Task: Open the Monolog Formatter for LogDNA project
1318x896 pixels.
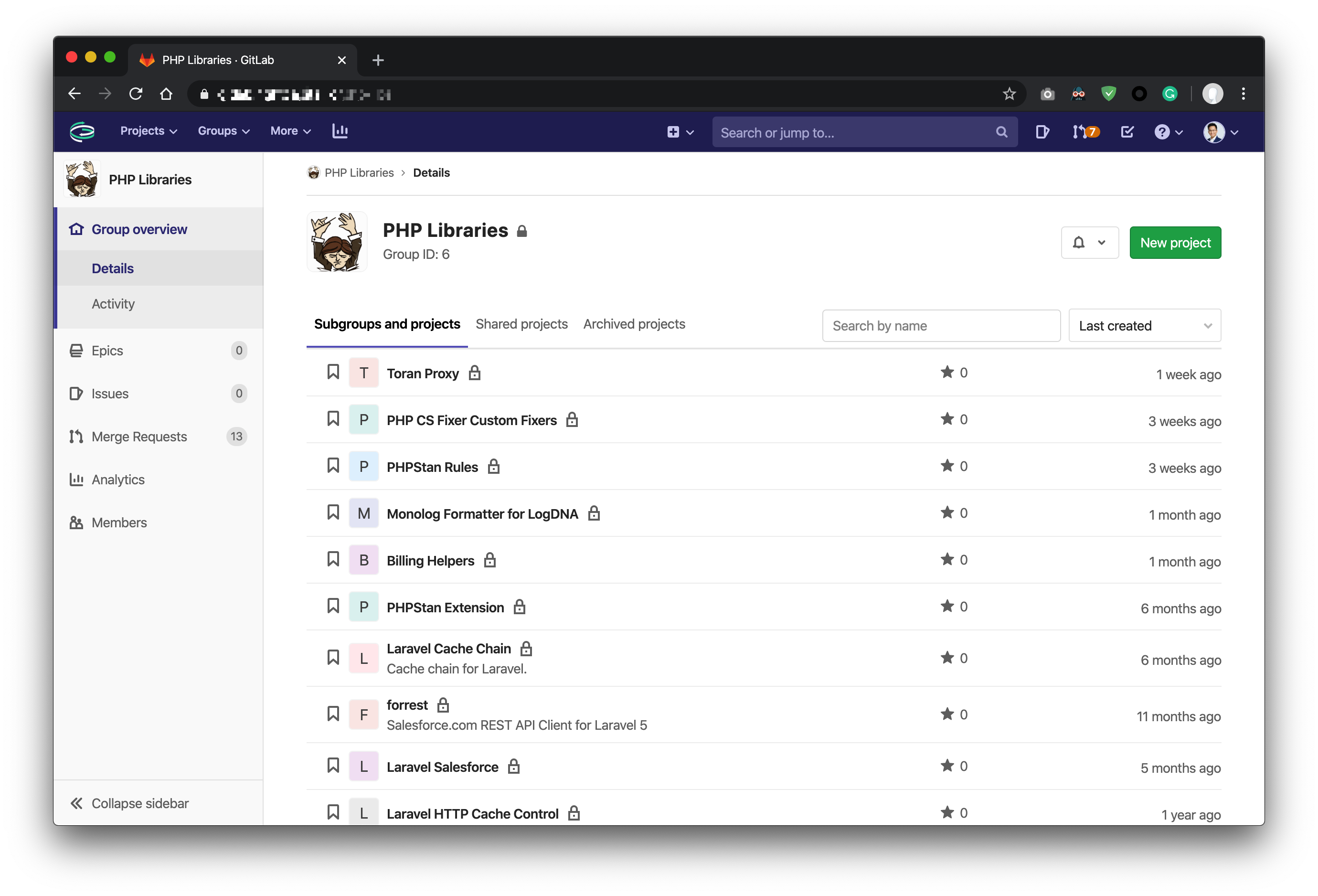Action: pos(482,514)
